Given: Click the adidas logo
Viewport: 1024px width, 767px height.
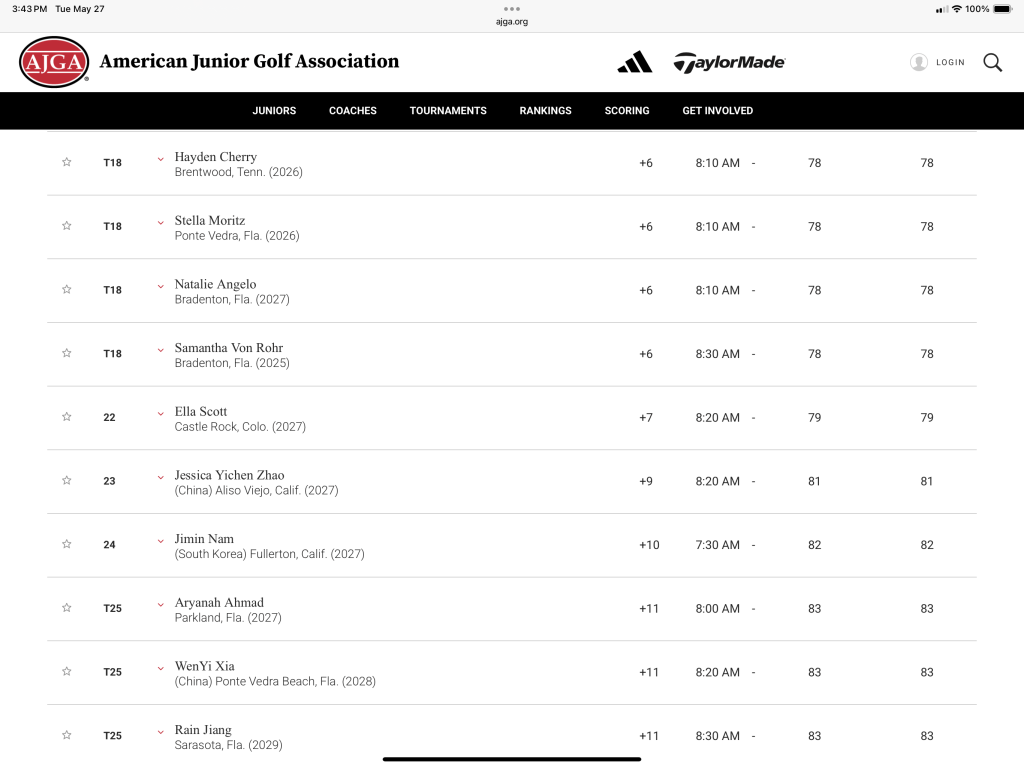Looking at the screenshot, I should pyautogui.click(x=634, y=62).
